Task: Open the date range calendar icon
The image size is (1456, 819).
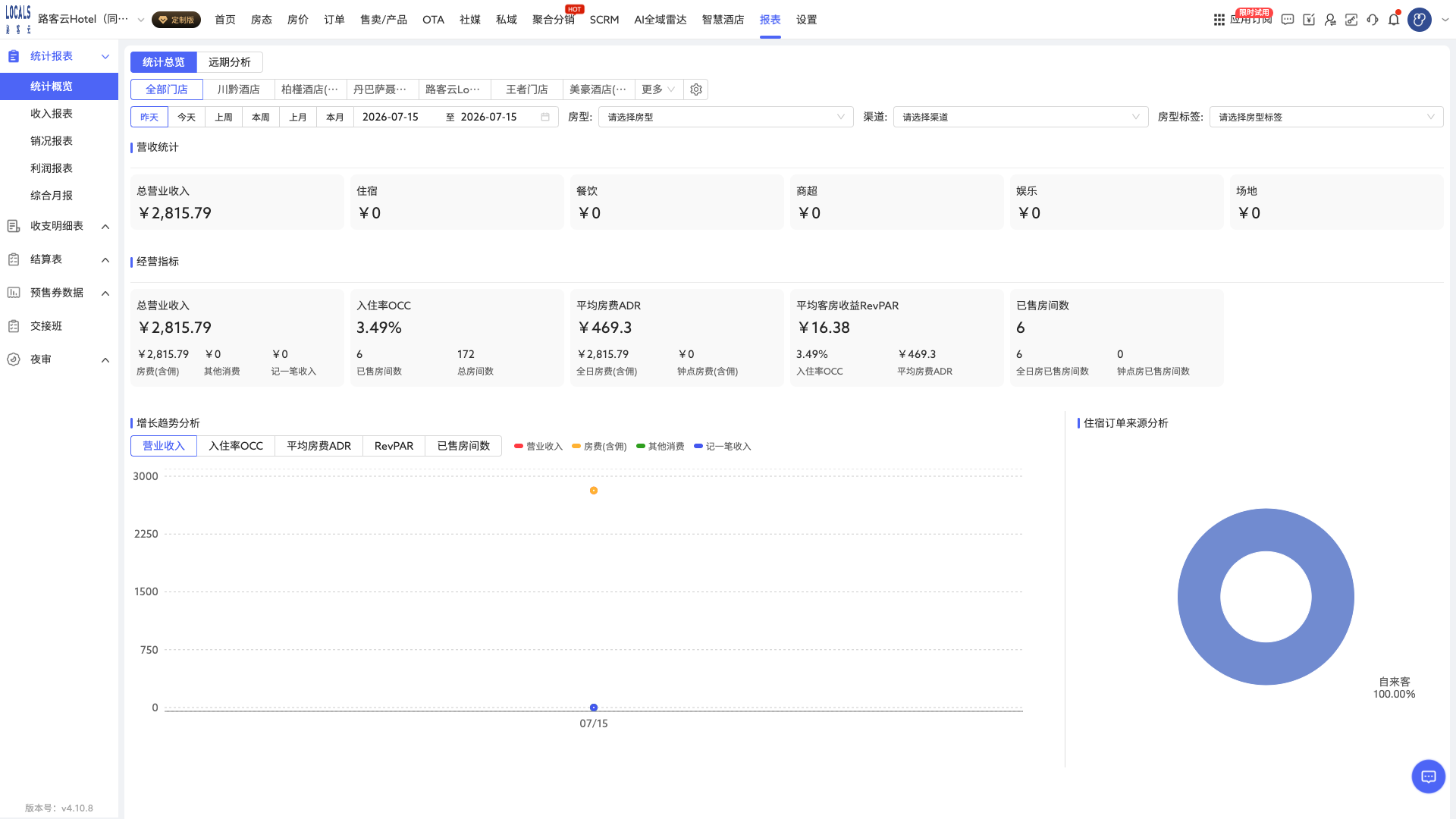Action: coord(545,117)
